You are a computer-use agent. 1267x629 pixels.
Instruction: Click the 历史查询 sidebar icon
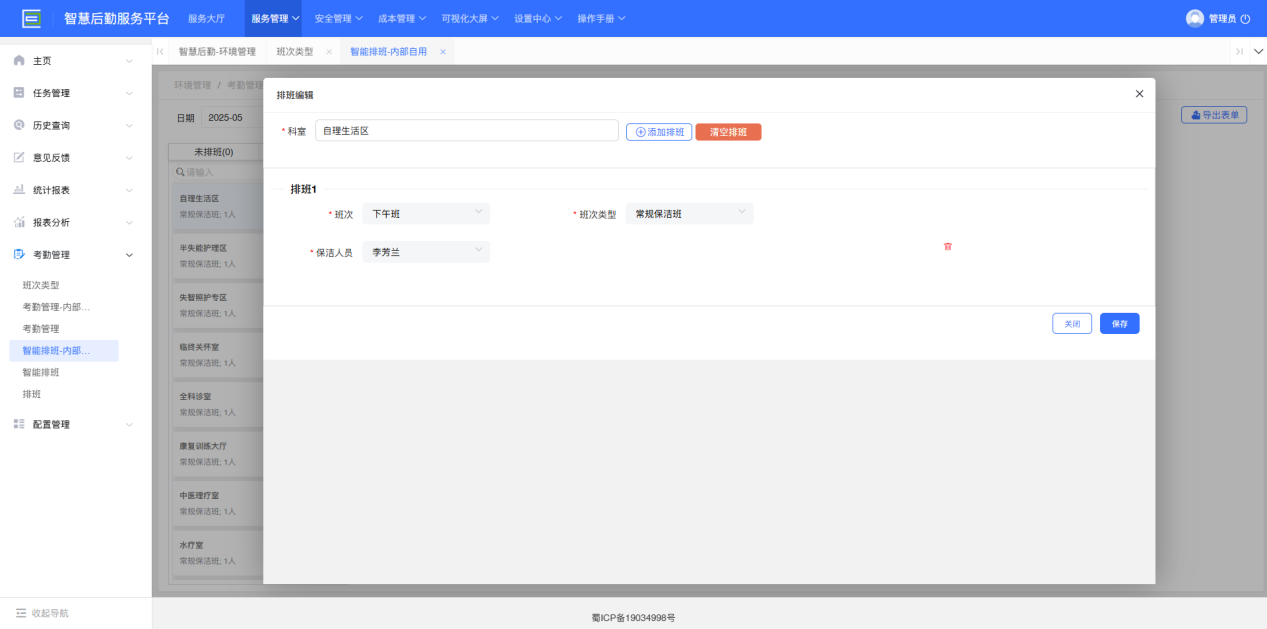point(19,125)
